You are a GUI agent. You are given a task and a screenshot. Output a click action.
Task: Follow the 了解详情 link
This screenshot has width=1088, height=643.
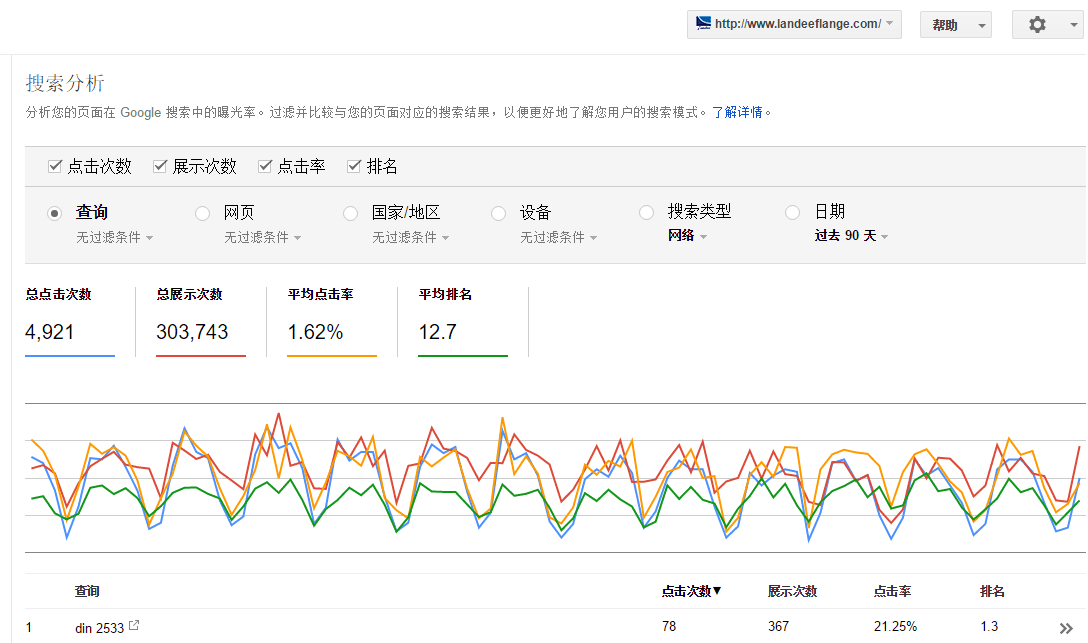pyautogui.click(x=737, y=112)
